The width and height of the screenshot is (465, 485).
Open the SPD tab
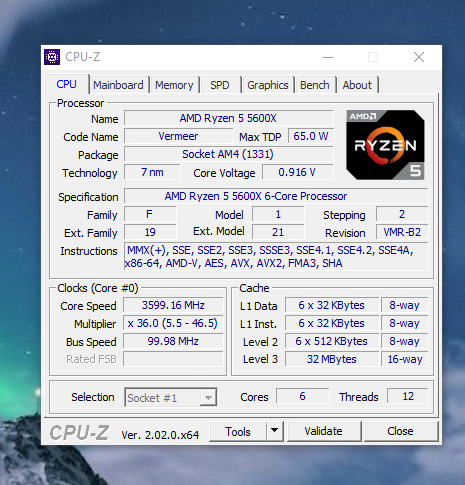pyautogui.click(x=220, y=85)
